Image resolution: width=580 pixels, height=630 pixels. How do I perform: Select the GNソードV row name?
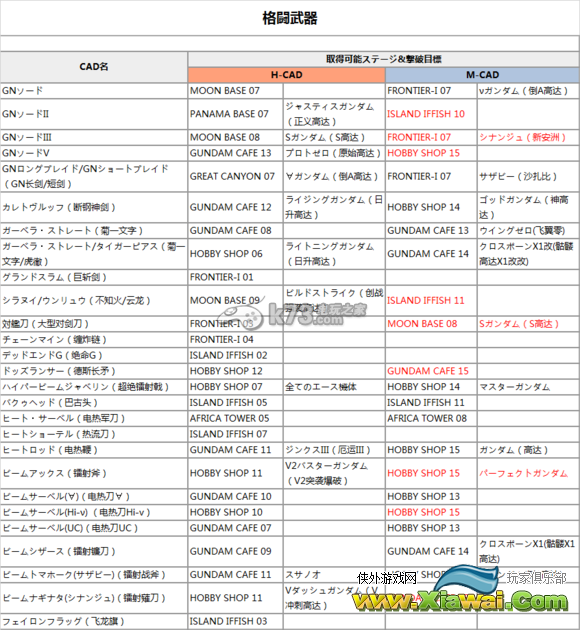94,153
